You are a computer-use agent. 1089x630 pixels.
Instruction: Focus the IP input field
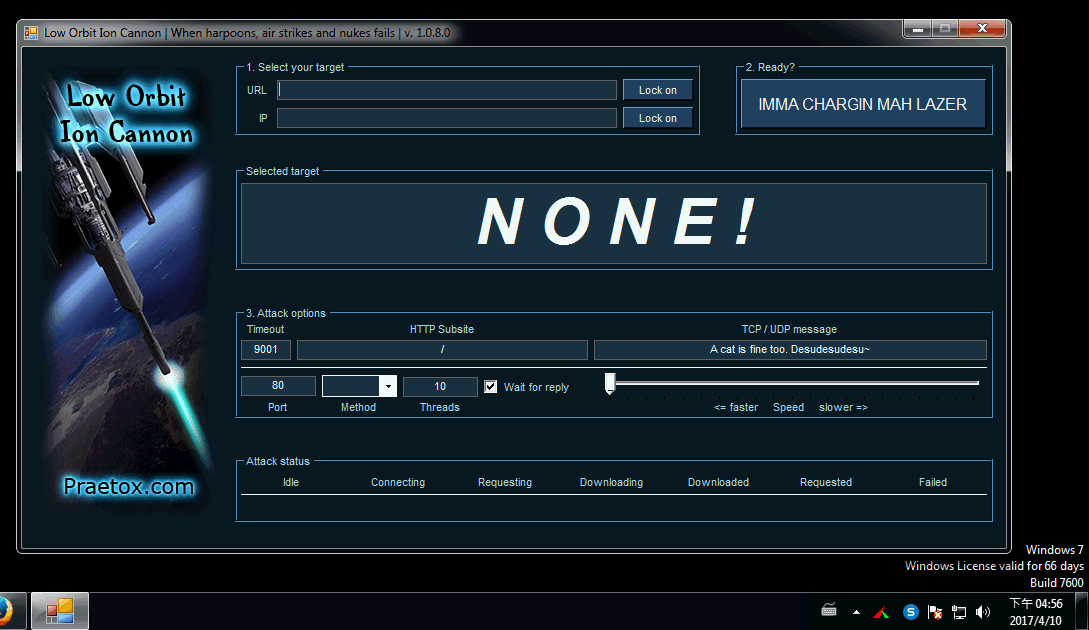click(447, 118)
